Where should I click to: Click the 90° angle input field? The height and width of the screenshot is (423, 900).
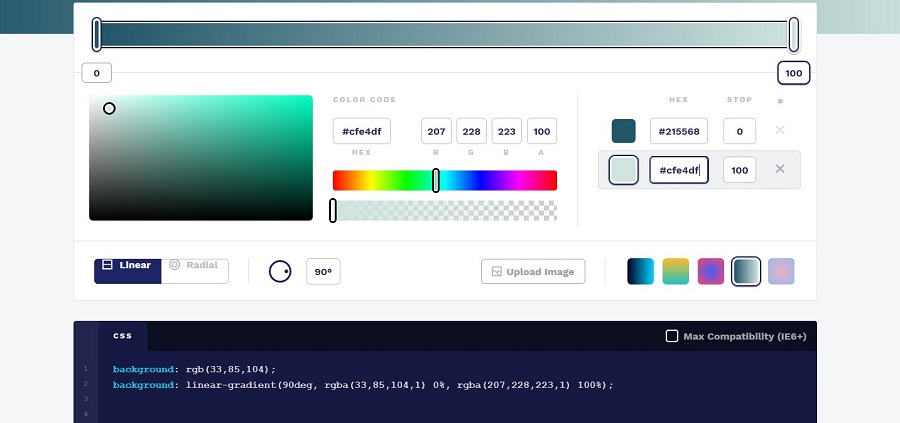click(x=323, y=271)
